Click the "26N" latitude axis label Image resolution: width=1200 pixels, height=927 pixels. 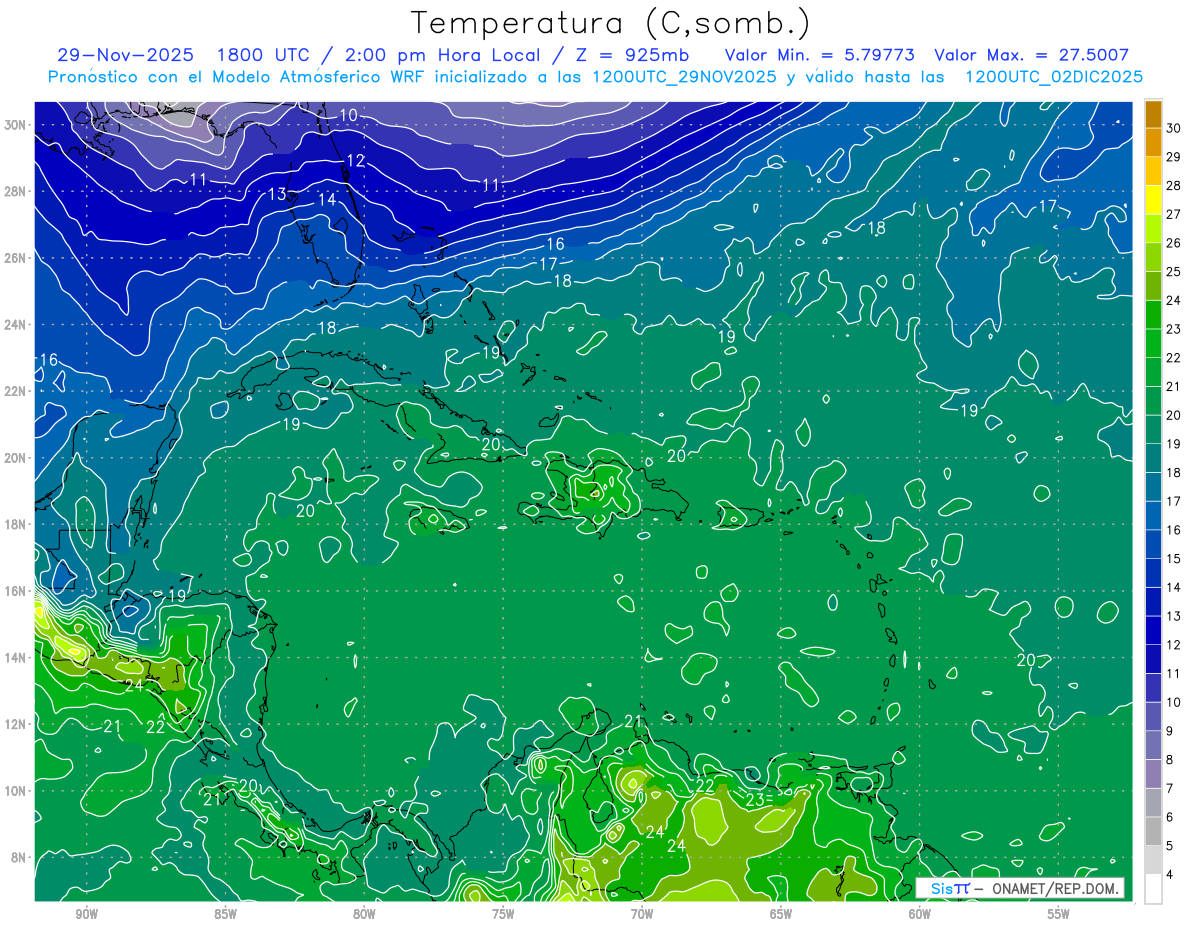[17, 258]
